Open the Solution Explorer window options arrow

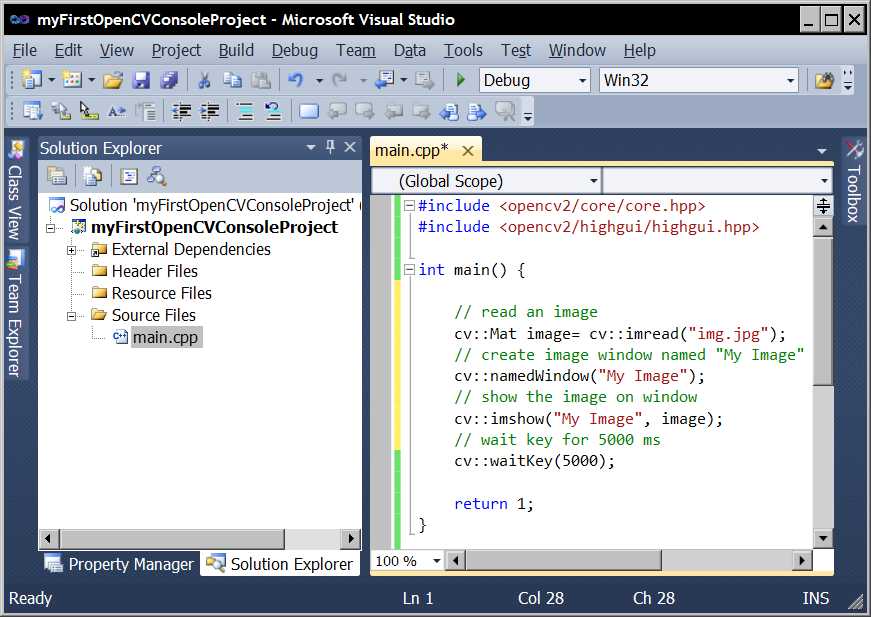311,148
